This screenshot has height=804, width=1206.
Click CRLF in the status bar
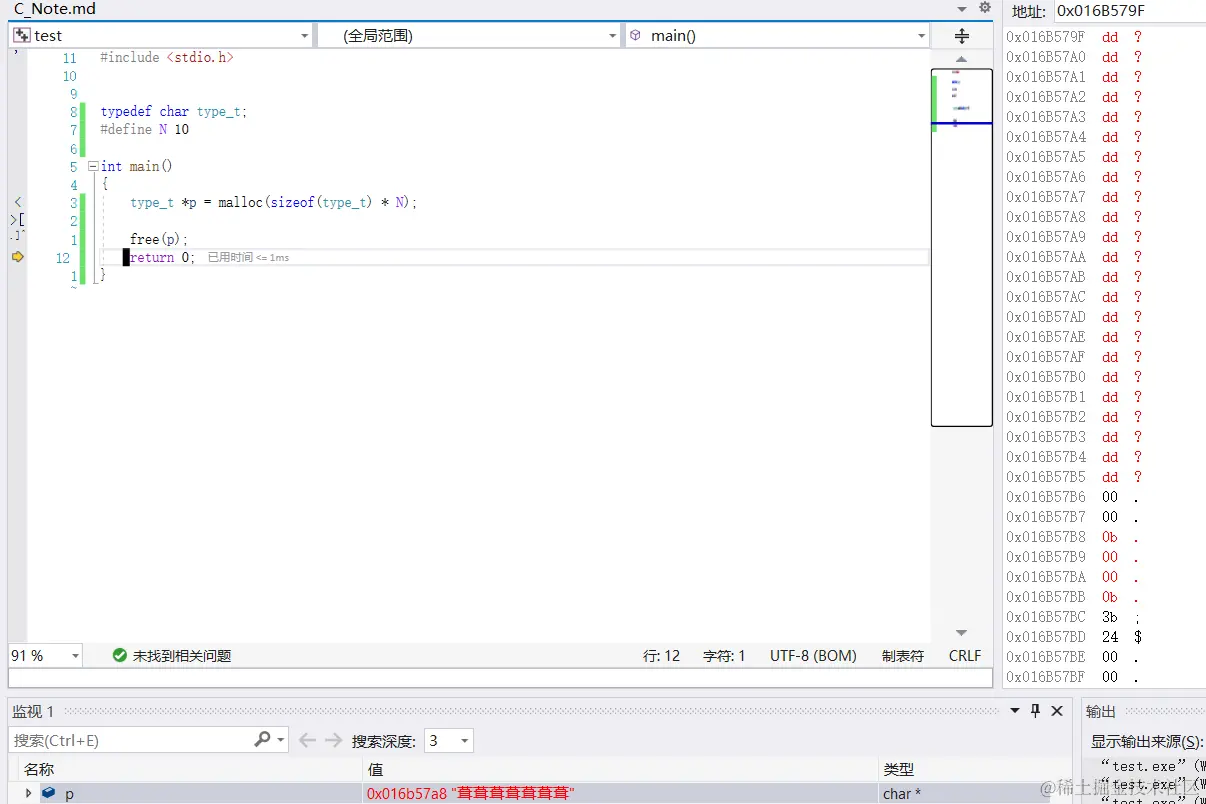pos(963,656)
